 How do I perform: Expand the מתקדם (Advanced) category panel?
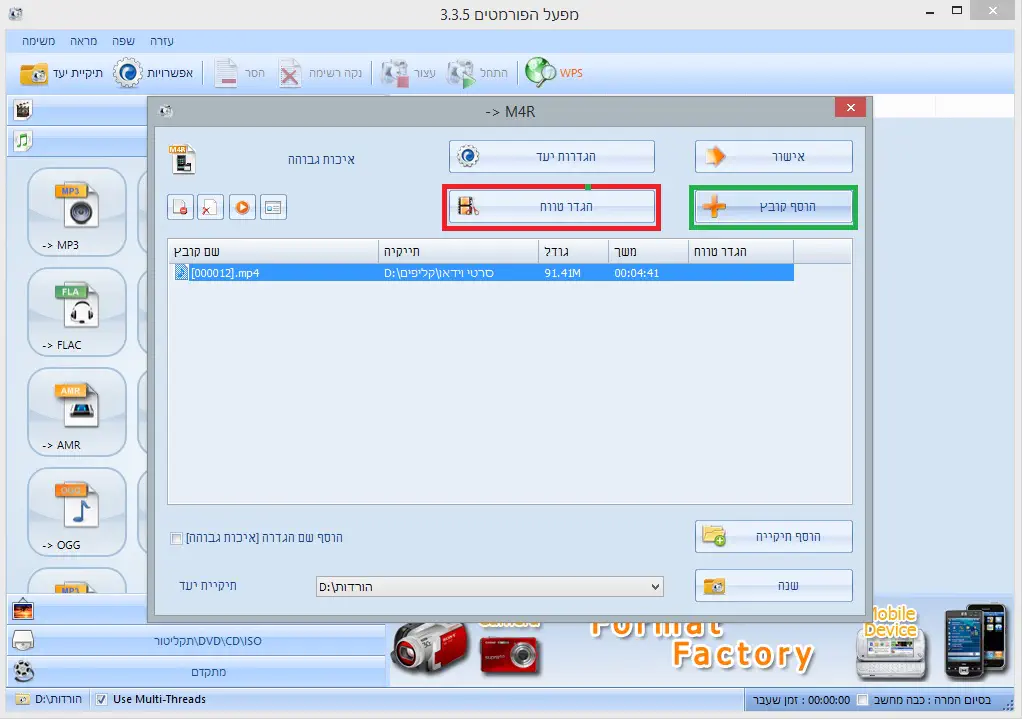click(200, 670)
